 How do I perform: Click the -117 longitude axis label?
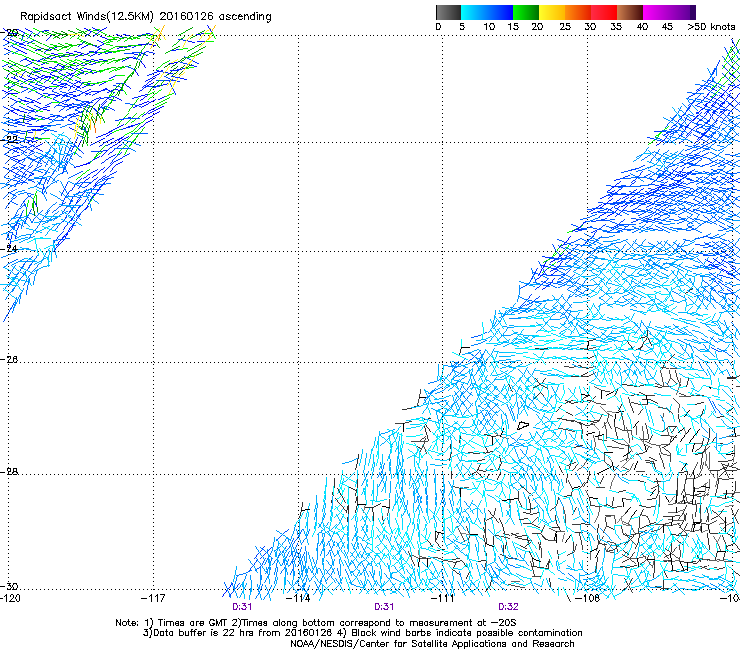[153, 598]
